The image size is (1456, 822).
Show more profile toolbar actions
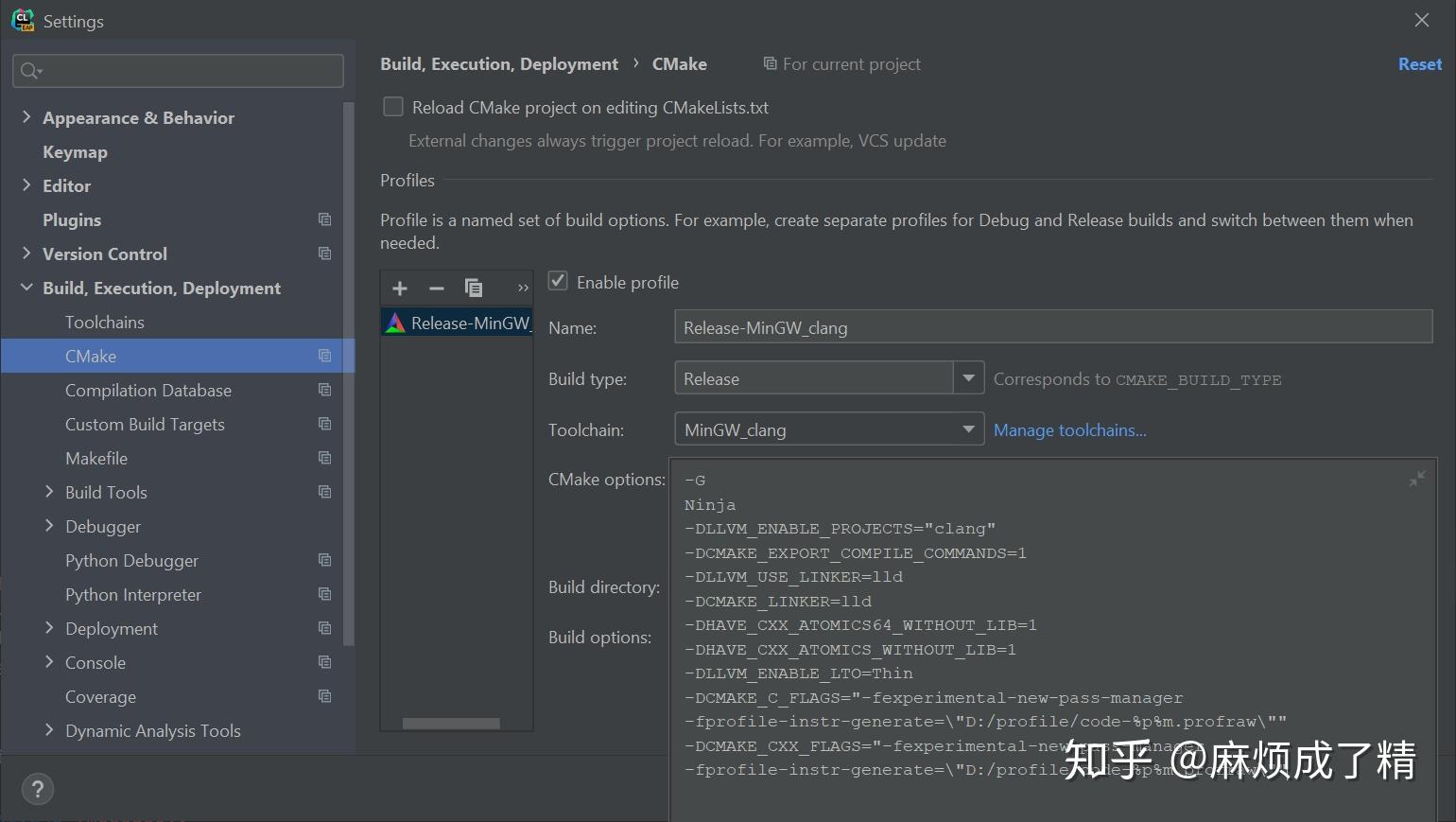pyautogui.click(x=523, y=289)
